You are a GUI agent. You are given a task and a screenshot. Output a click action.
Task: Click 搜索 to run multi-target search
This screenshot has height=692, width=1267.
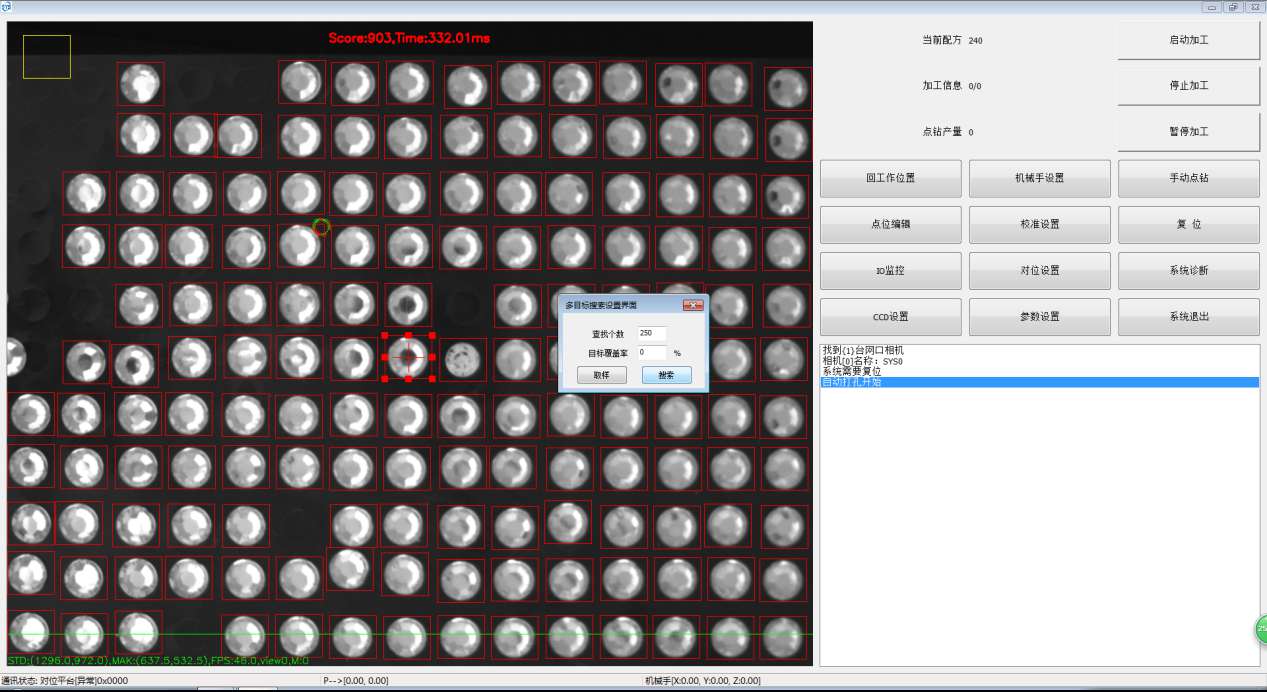666,374
